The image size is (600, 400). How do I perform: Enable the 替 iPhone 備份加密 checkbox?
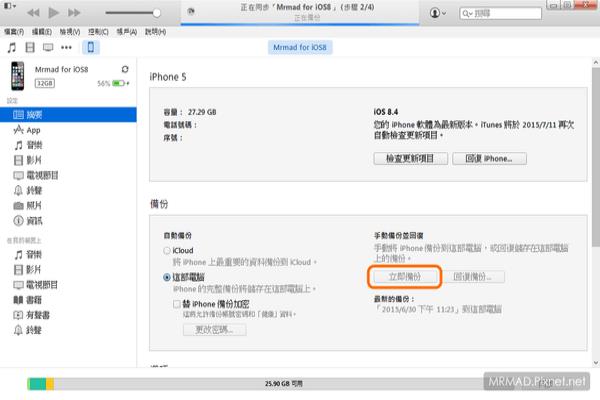point(175,303)
